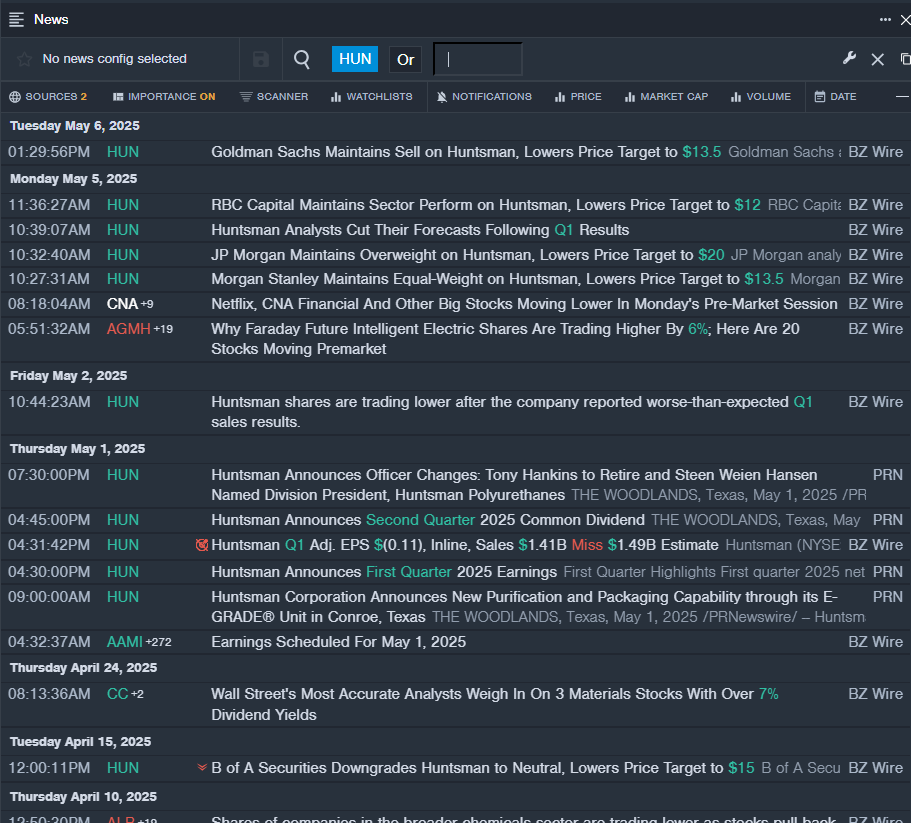This screenshot has height=823, width=911.
Task: Click the save config disk icon
Action: coord(260,59)
